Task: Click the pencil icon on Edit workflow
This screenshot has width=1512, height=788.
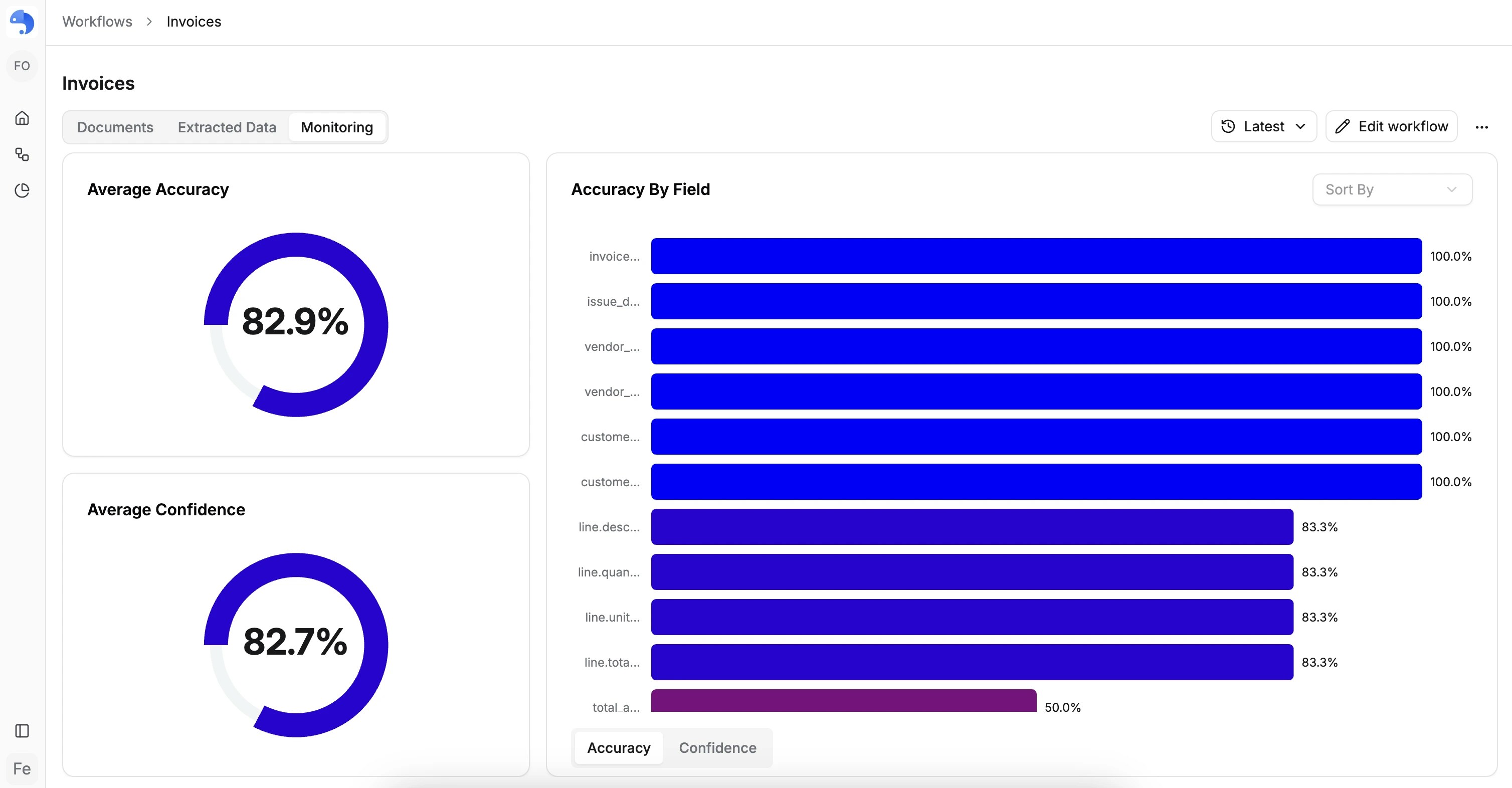Action: (x=1343, y=125)
